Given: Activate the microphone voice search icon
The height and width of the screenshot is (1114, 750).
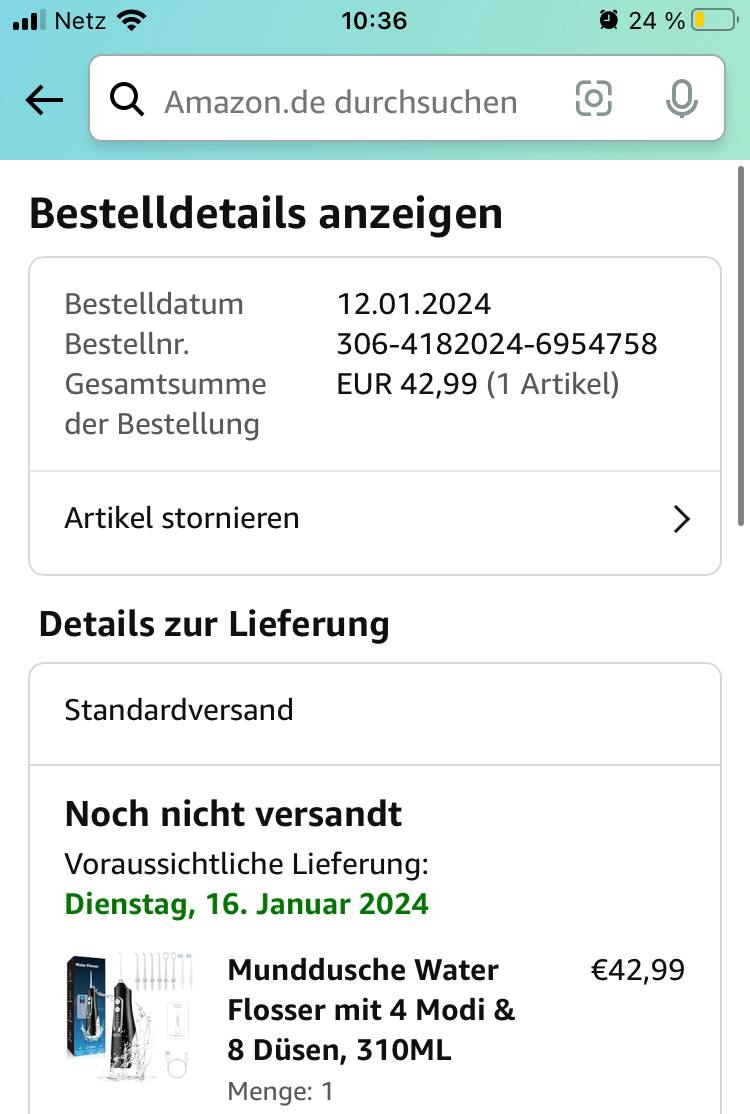Looking at the screenshot, I should (x=681, y=99).
